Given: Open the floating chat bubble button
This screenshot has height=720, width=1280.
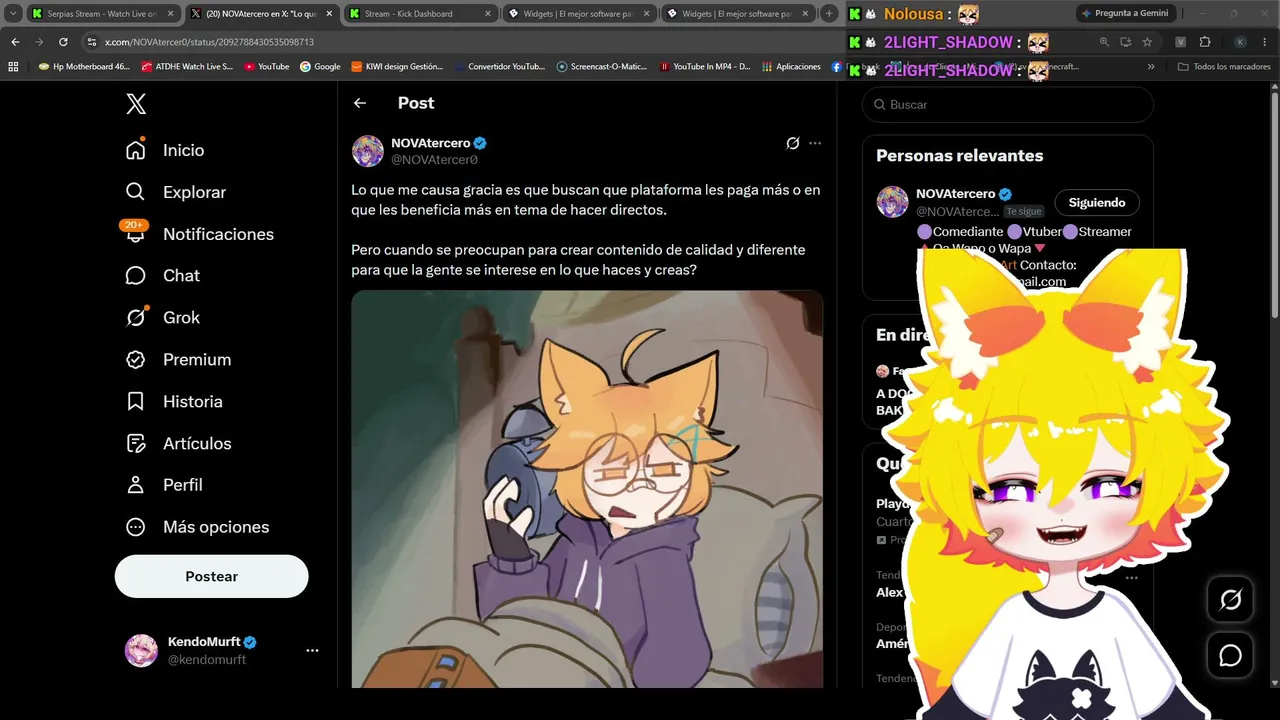Looking at the screenshot, I should 1231,655.
